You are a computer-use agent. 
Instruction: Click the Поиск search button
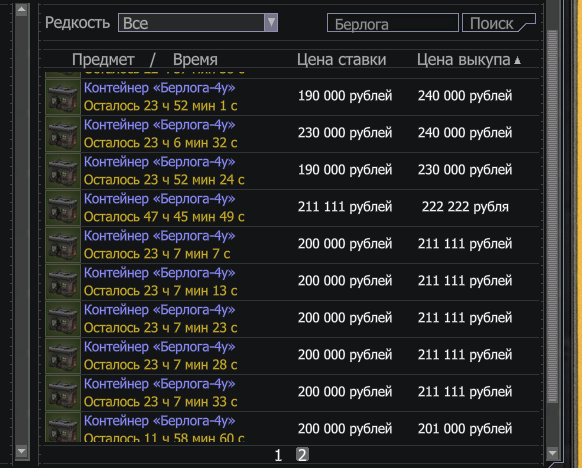498,23
